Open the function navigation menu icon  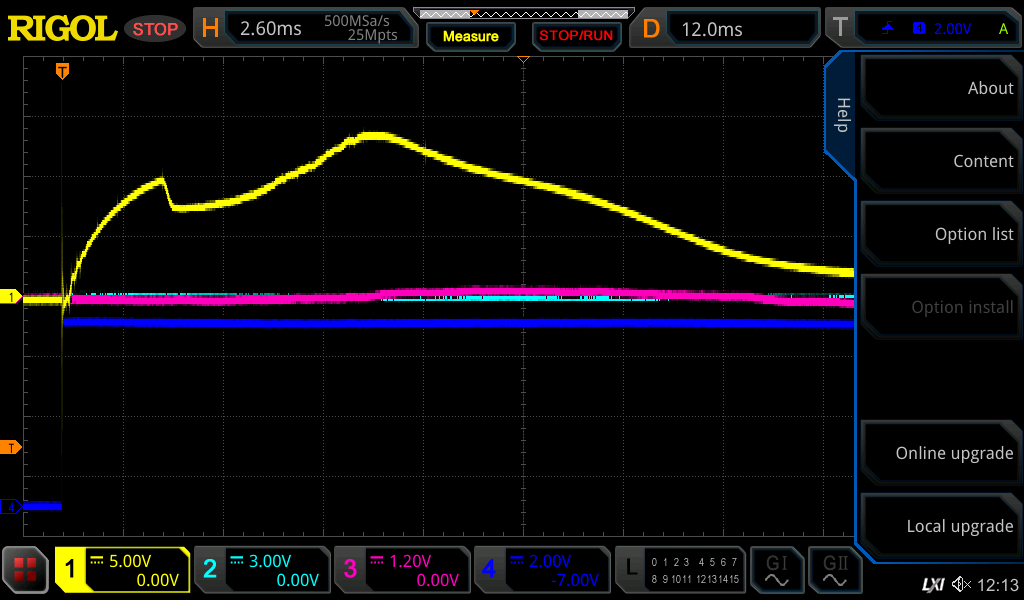coord(25,570)
